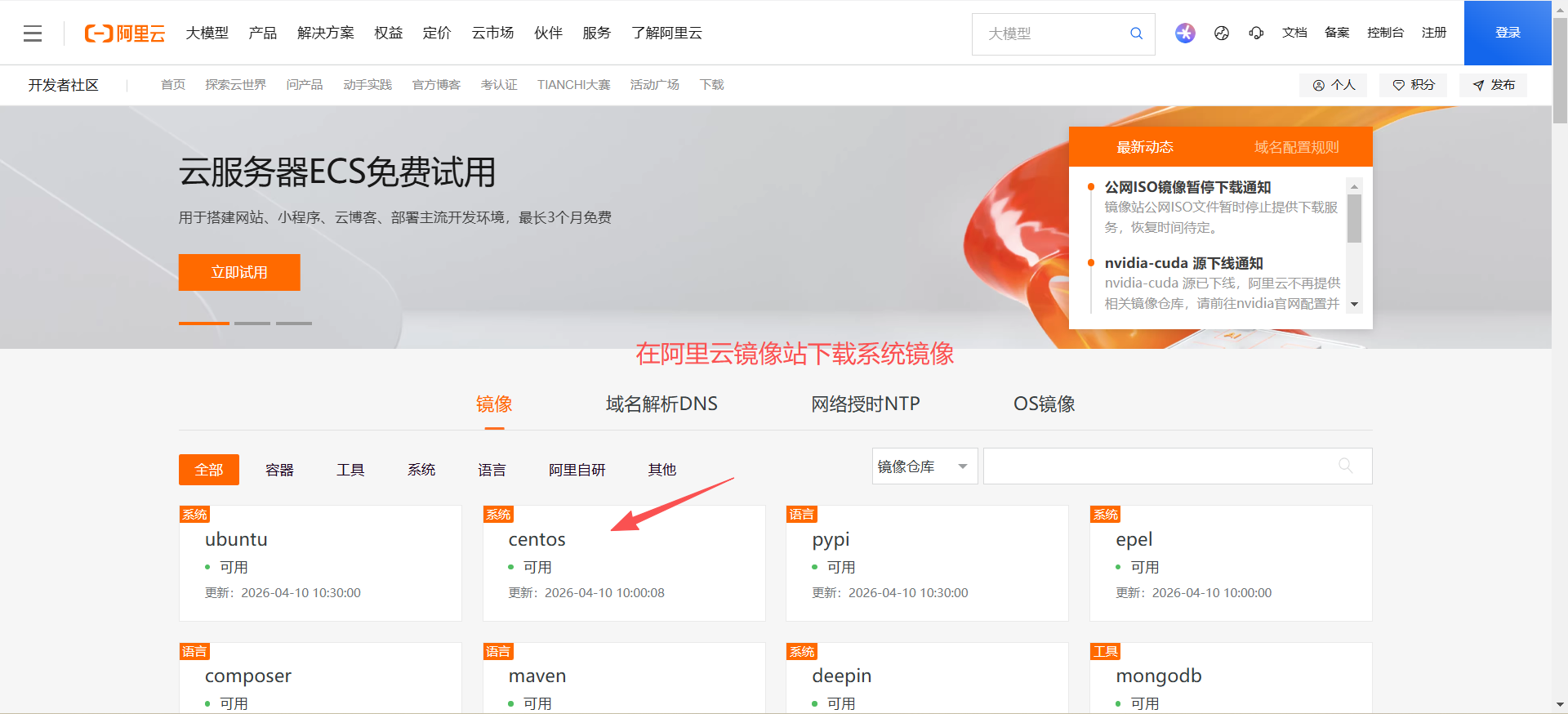1568x714 pixels.
Task: Click 个人 profile button
Action: [x=1334, y=85]
